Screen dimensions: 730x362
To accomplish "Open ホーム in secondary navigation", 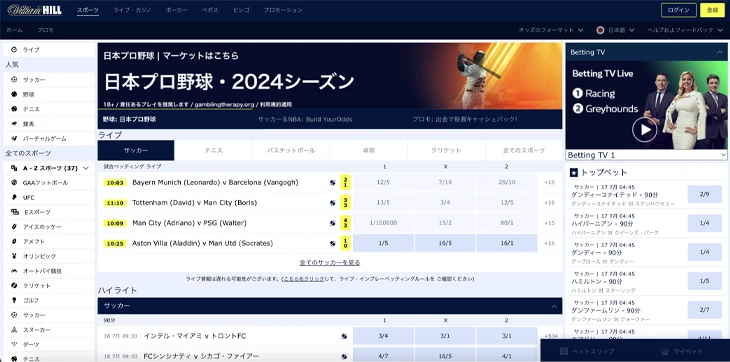I will point(14,30).
